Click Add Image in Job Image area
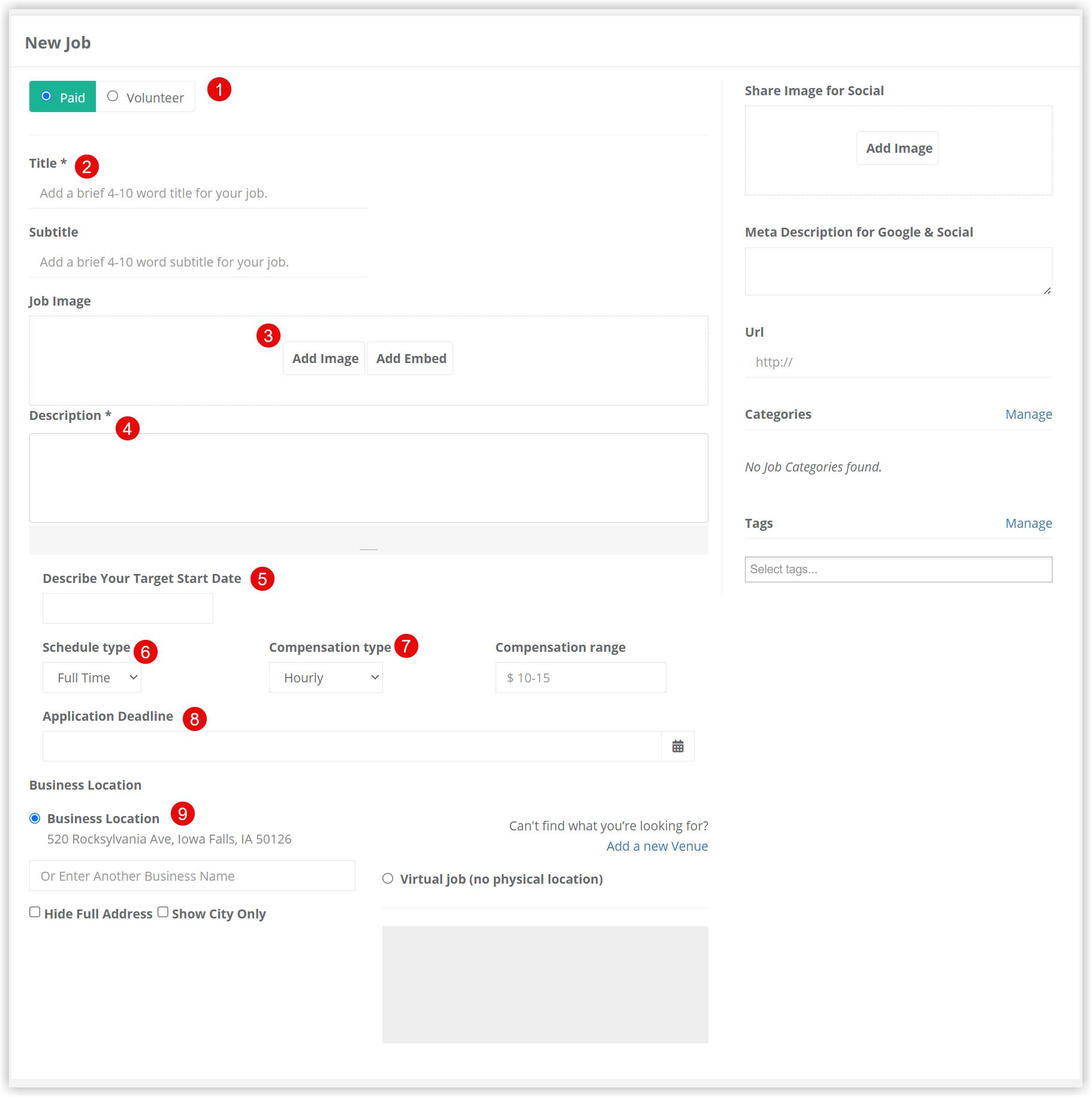This screenshot has width=1092, height=1097. [x=324, y=358]
